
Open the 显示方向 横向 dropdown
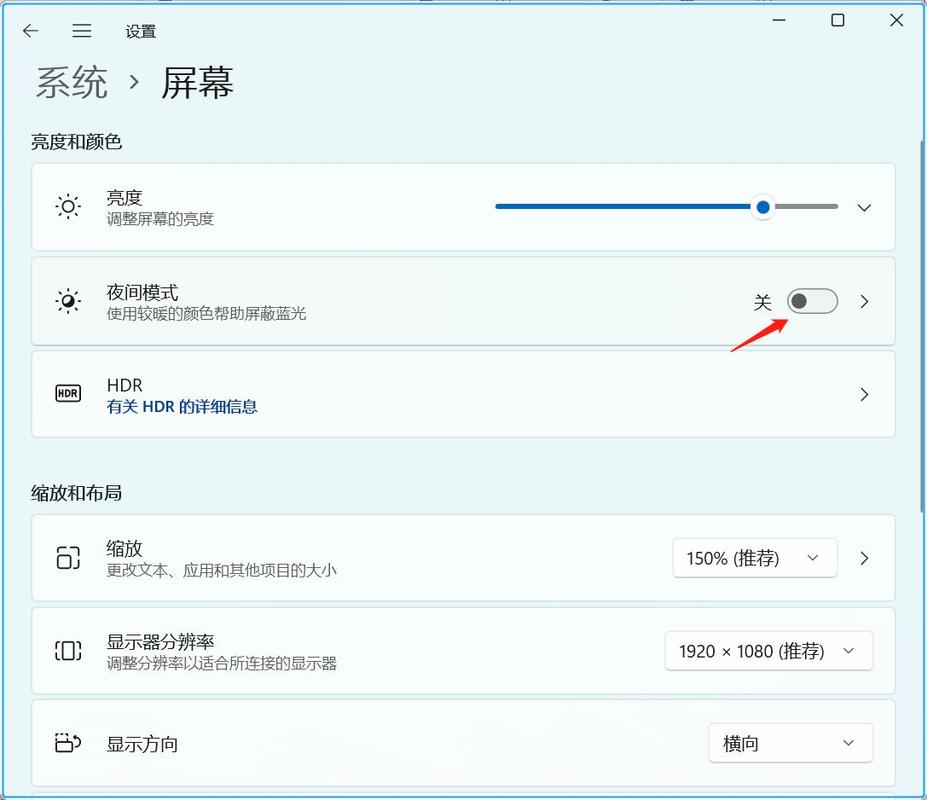click(x=790, y=743)
